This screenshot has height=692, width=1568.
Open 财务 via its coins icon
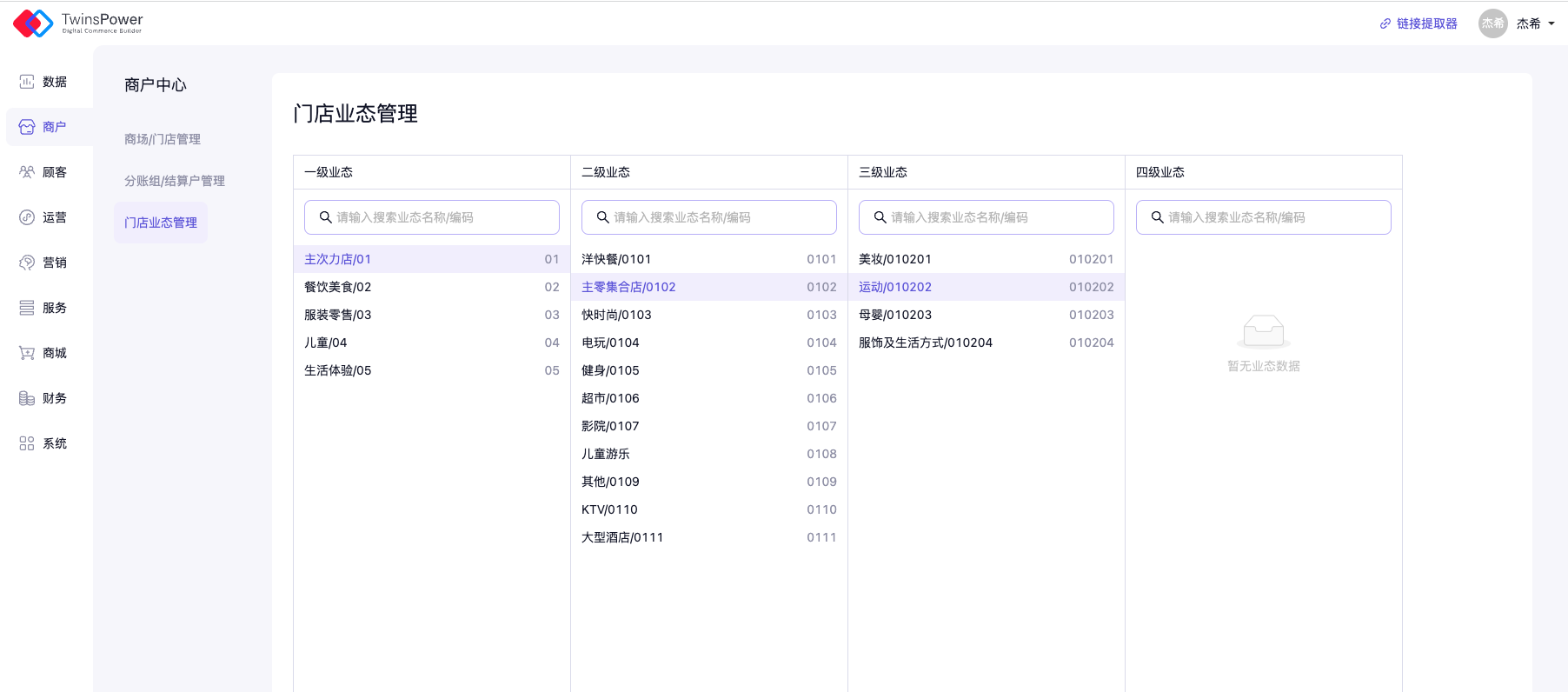(x=27, y=398)
